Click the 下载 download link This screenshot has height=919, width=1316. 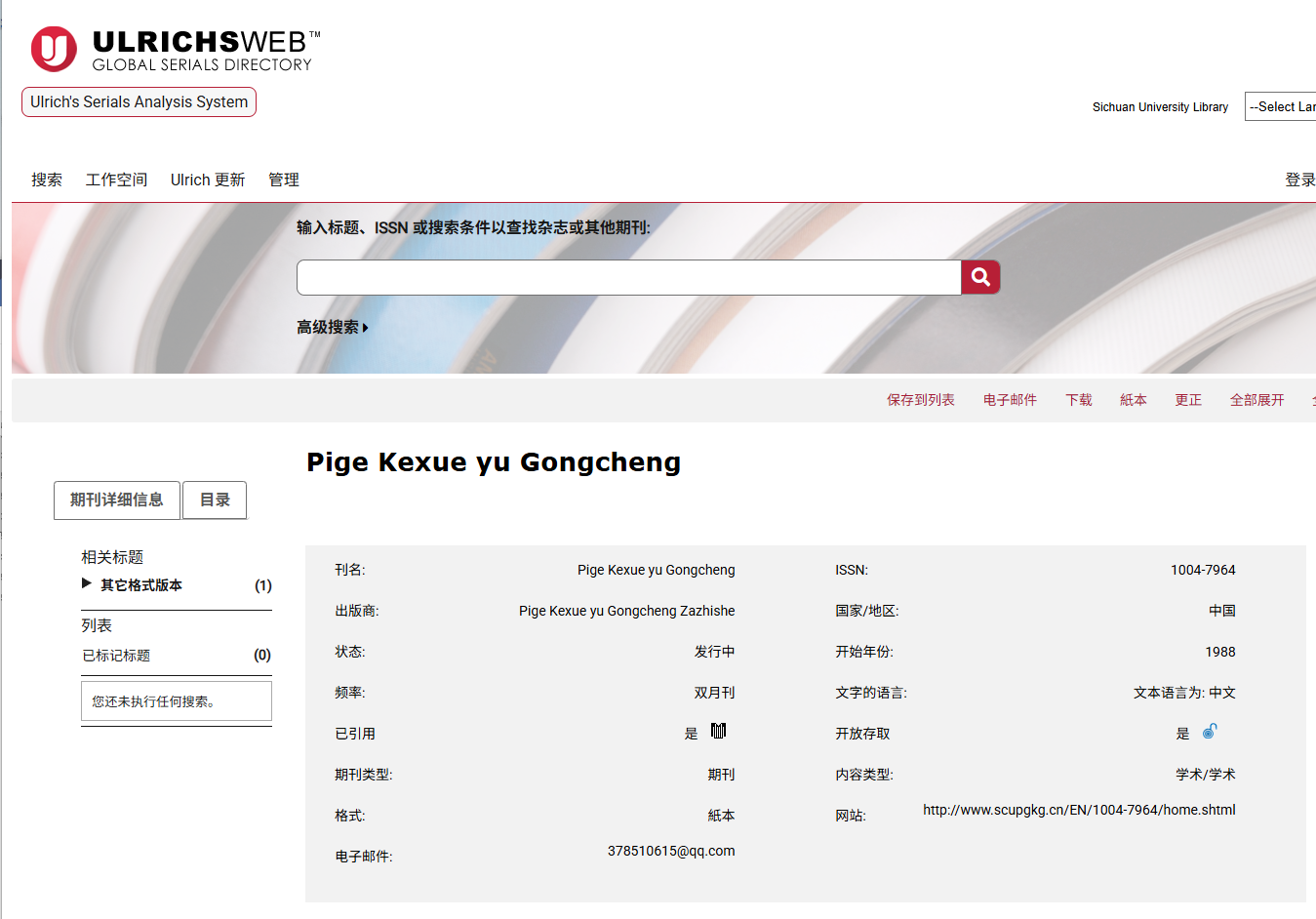coord(1078,400)
